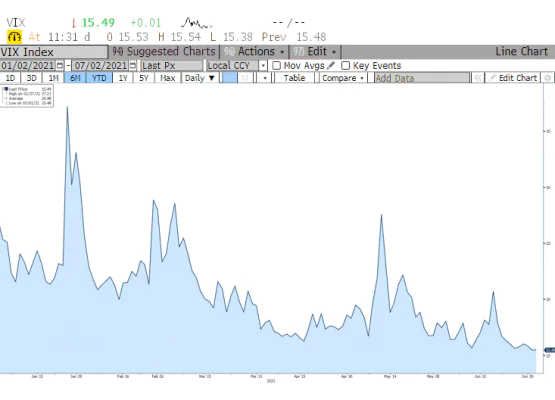Click the chart legend box
555x400 pixels.
(27, 96)
